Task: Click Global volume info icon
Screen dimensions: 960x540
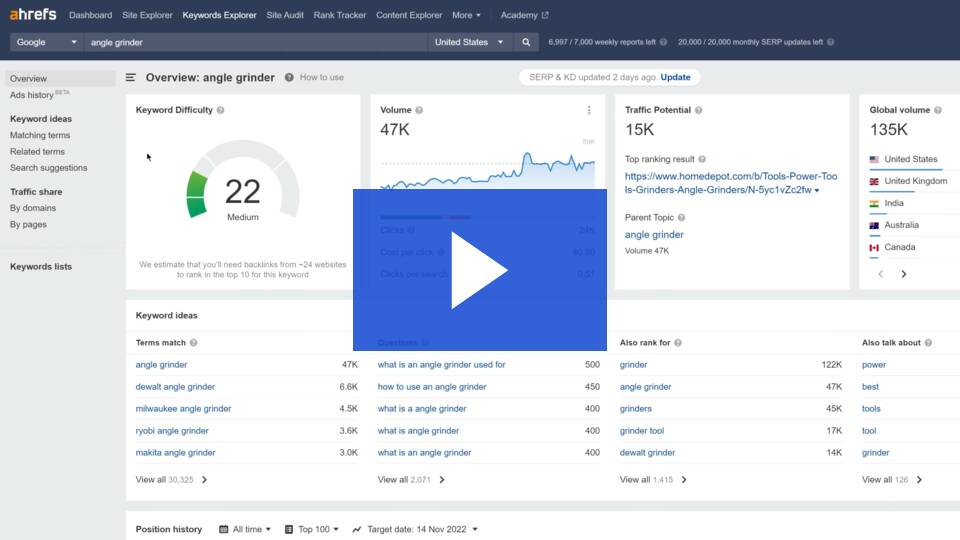Action: [937, 110]
